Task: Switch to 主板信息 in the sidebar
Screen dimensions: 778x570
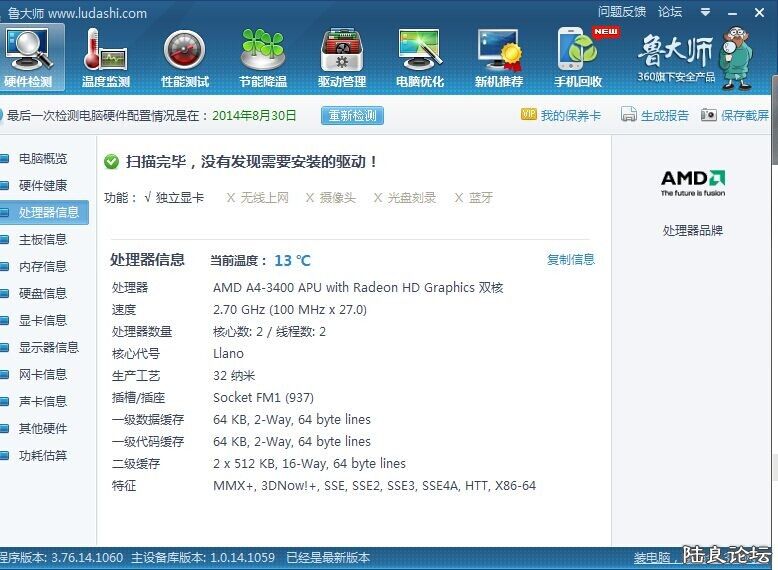Action: pos(43,239)
